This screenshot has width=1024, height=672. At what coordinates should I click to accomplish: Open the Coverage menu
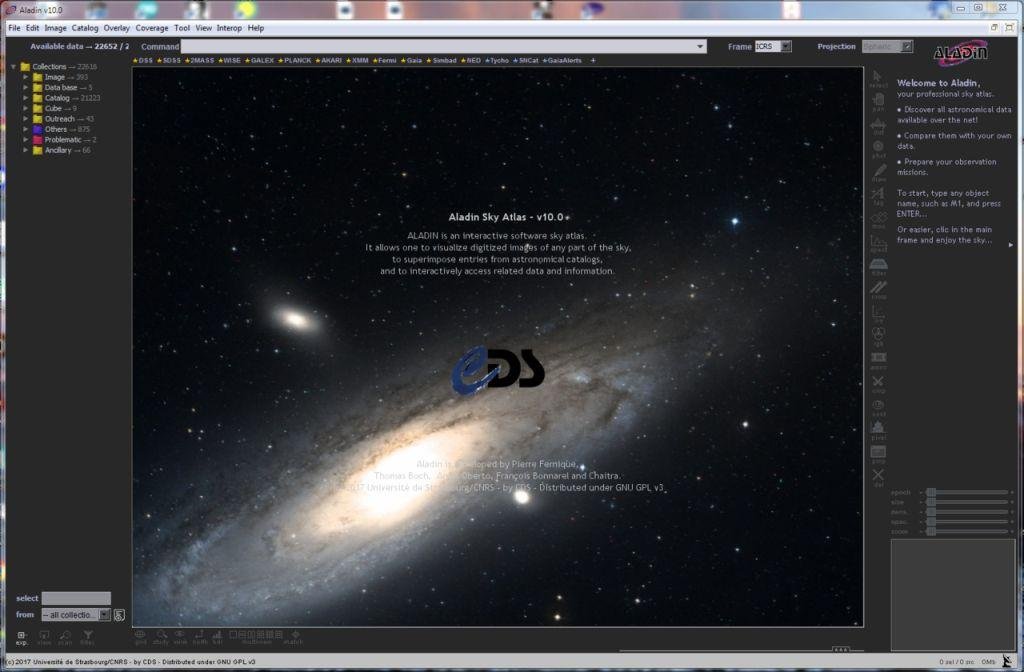[x=152, y=28]
